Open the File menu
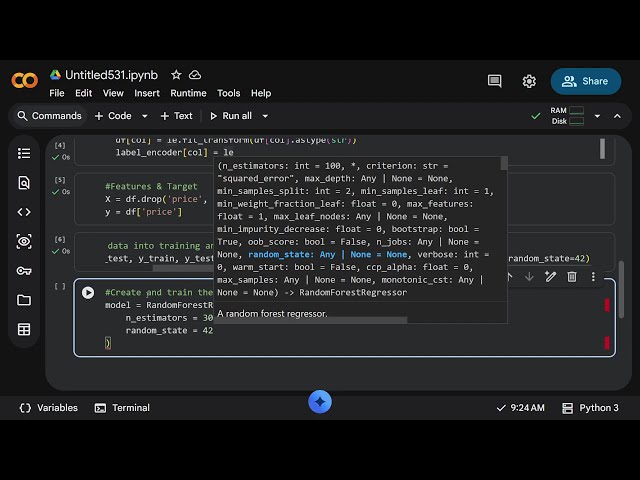 click(x=57, y=93)
